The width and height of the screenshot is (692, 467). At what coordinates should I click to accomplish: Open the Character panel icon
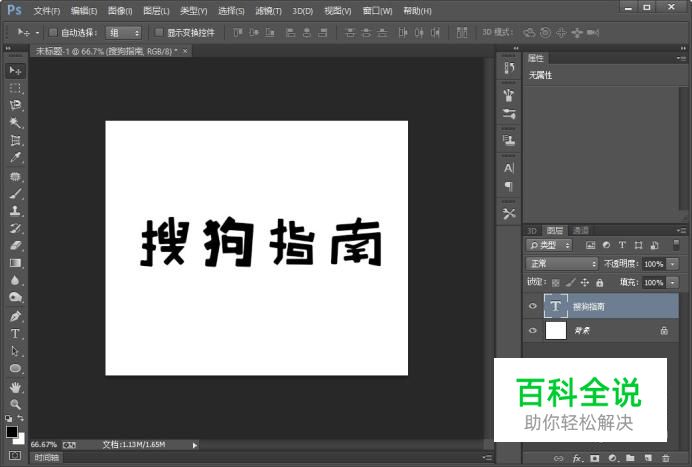509,168
